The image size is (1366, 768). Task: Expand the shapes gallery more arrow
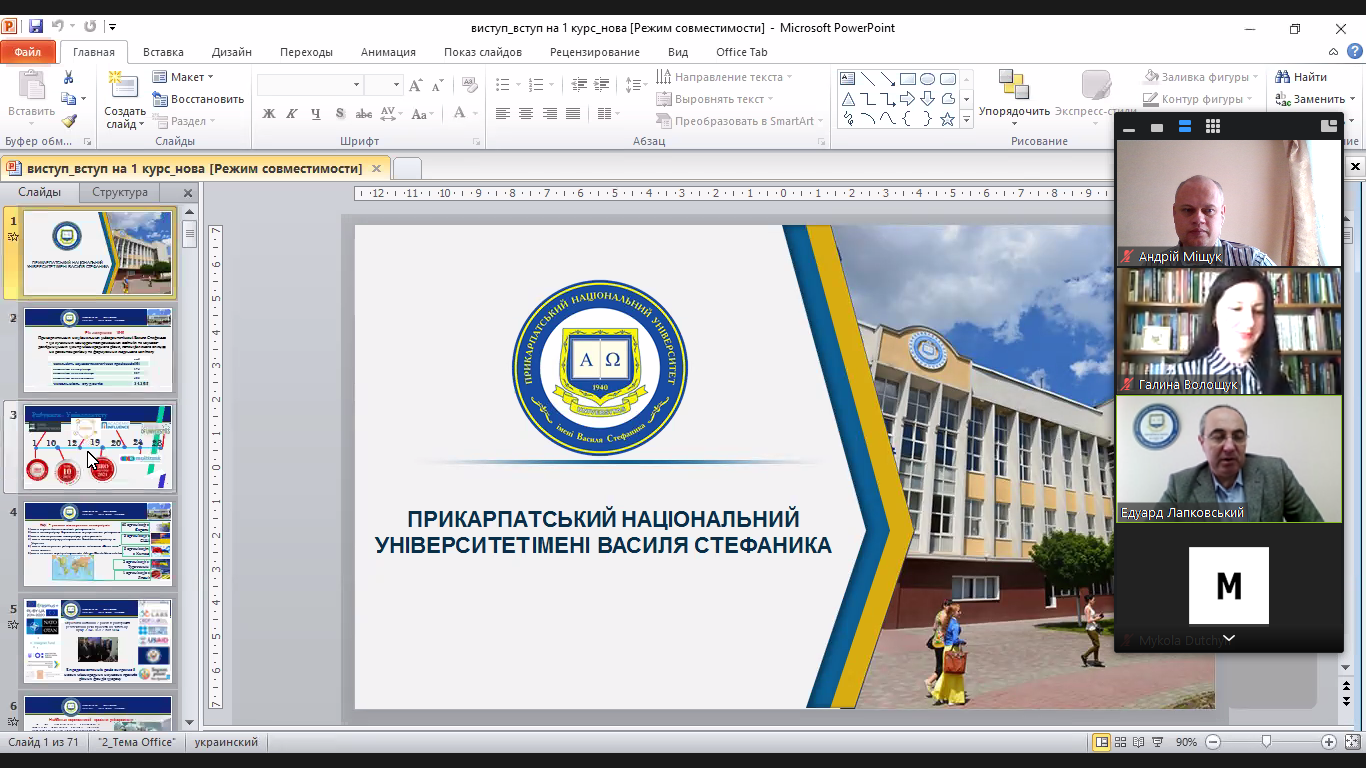coord(966,119)
